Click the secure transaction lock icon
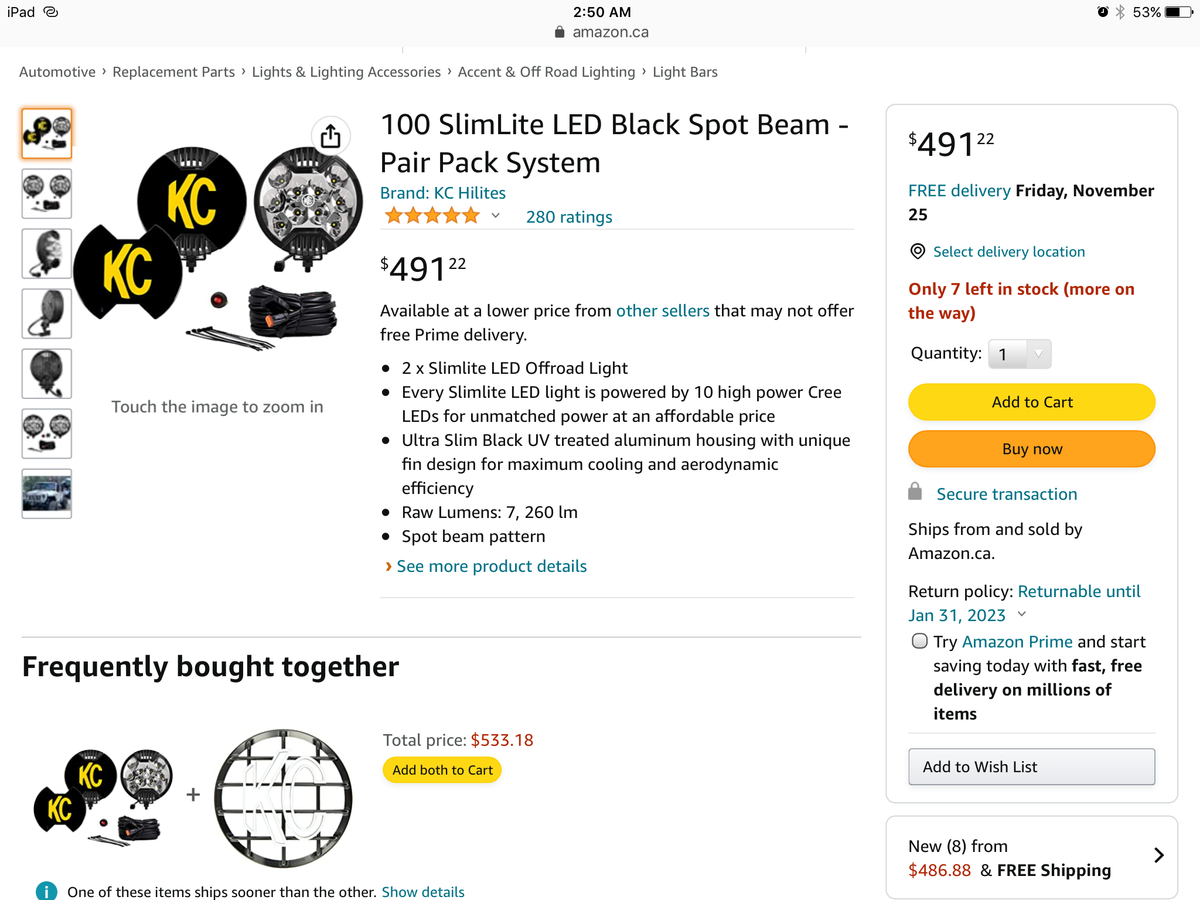1200x900 pixels. (x=914, y=492)
